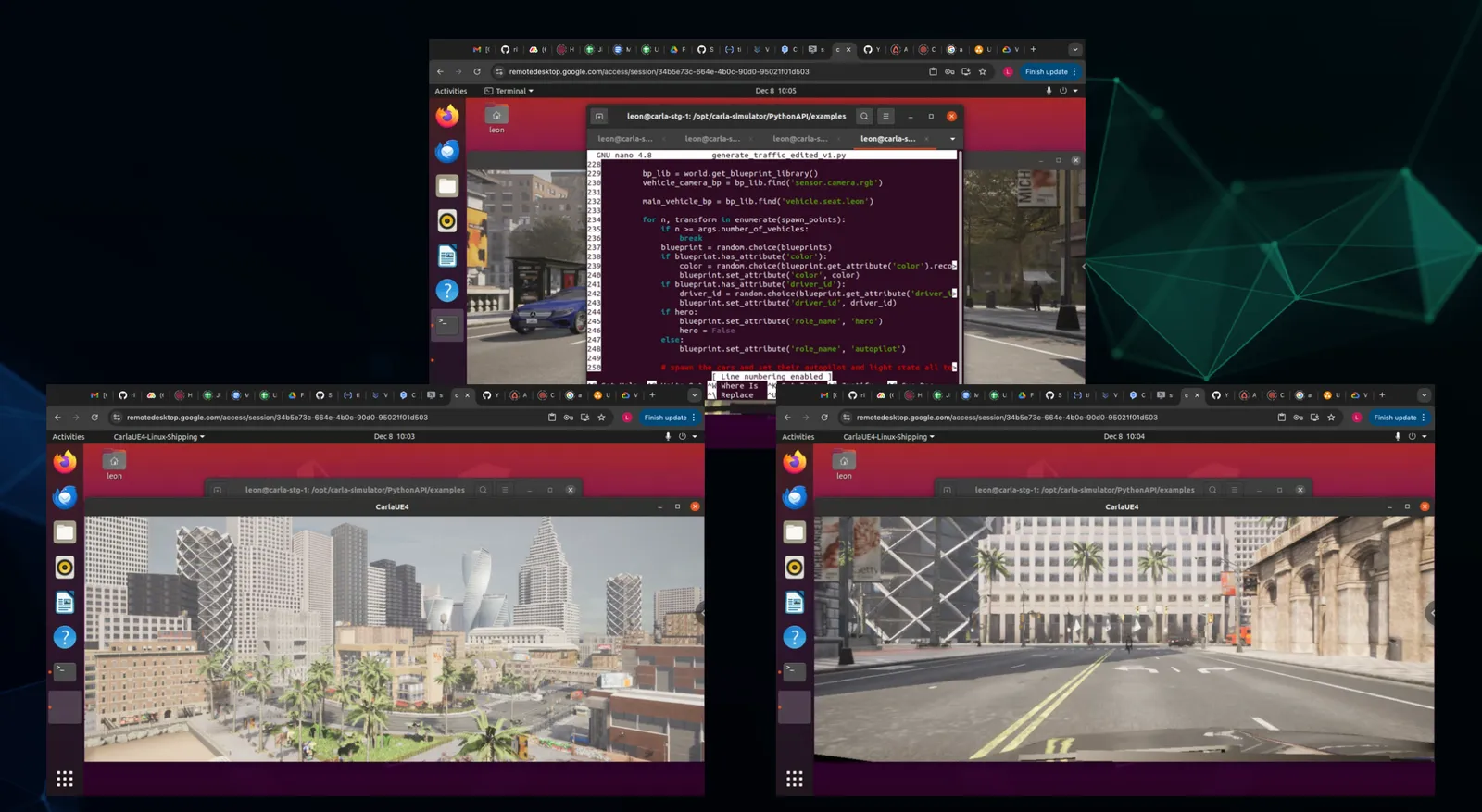
Task: Open Files in the bottom-right window's dock
Action: click(x=795, y=532)
